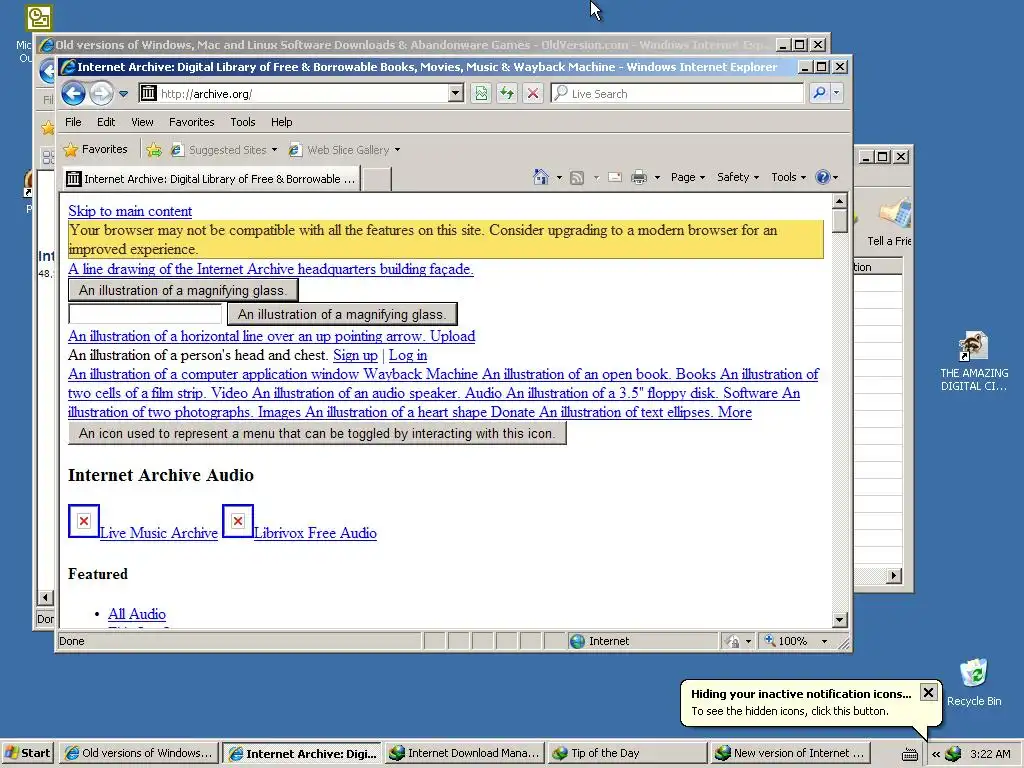Open the Page command menu
This screenshot has width=1024, height=768.
688,177
